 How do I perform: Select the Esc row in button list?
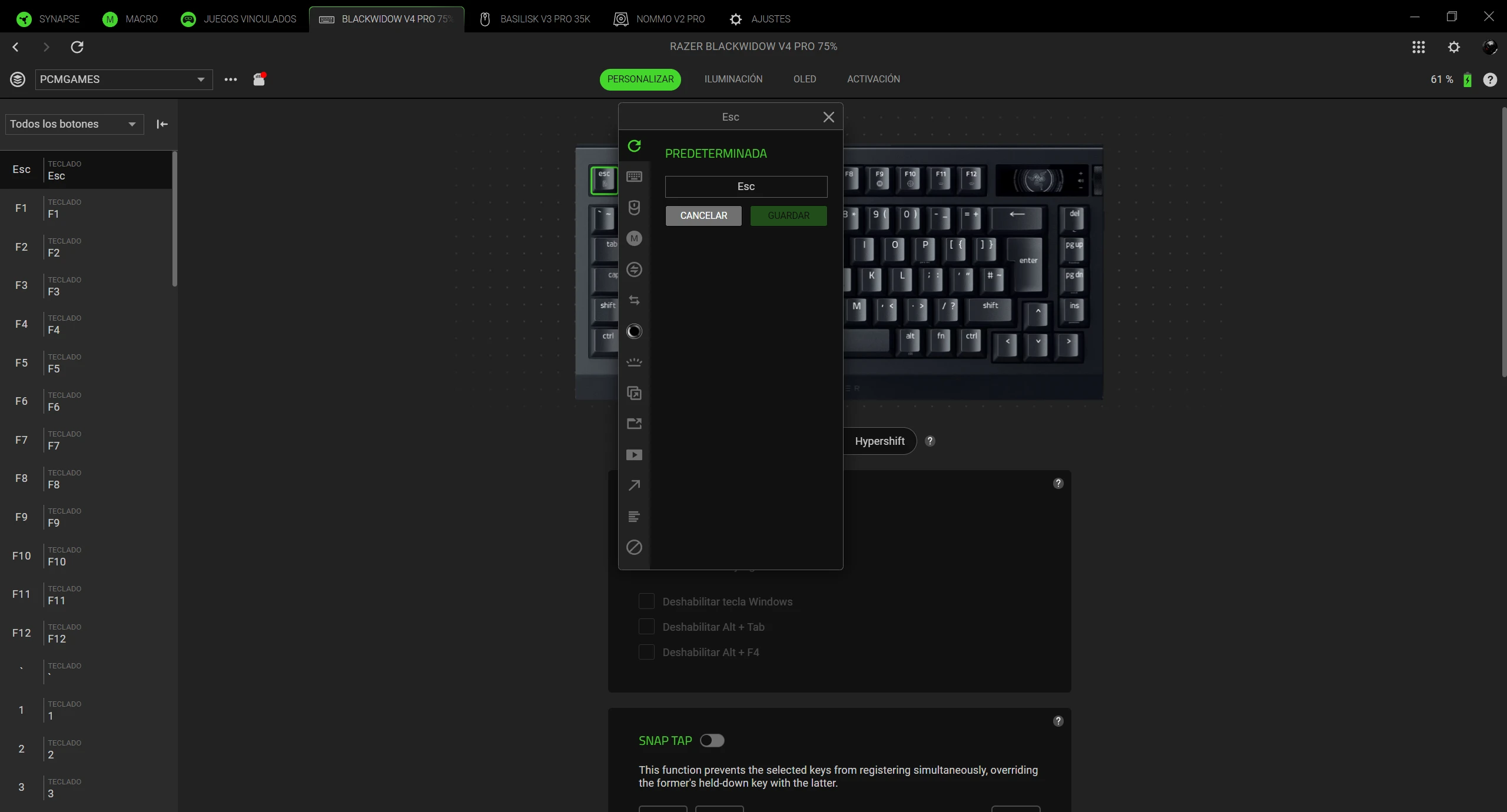pos(86,170)
